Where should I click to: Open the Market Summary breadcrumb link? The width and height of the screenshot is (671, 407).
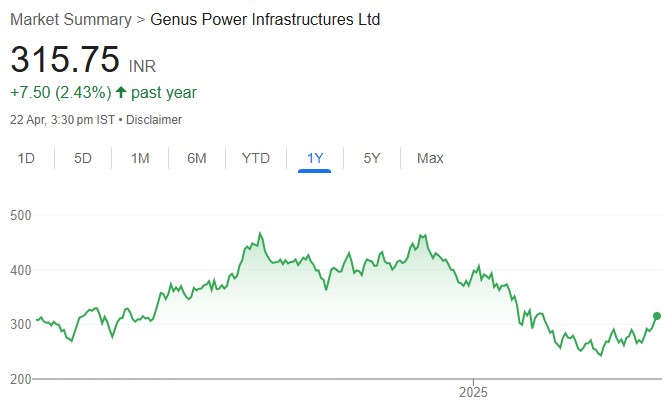click(70, 20)
